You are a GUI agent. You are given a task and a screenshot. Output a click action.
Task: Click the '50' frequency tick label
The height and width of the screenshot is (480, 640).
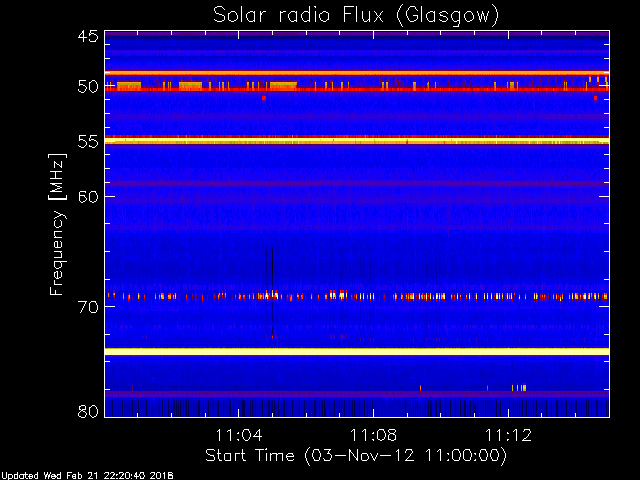click(x=88, y=87)
